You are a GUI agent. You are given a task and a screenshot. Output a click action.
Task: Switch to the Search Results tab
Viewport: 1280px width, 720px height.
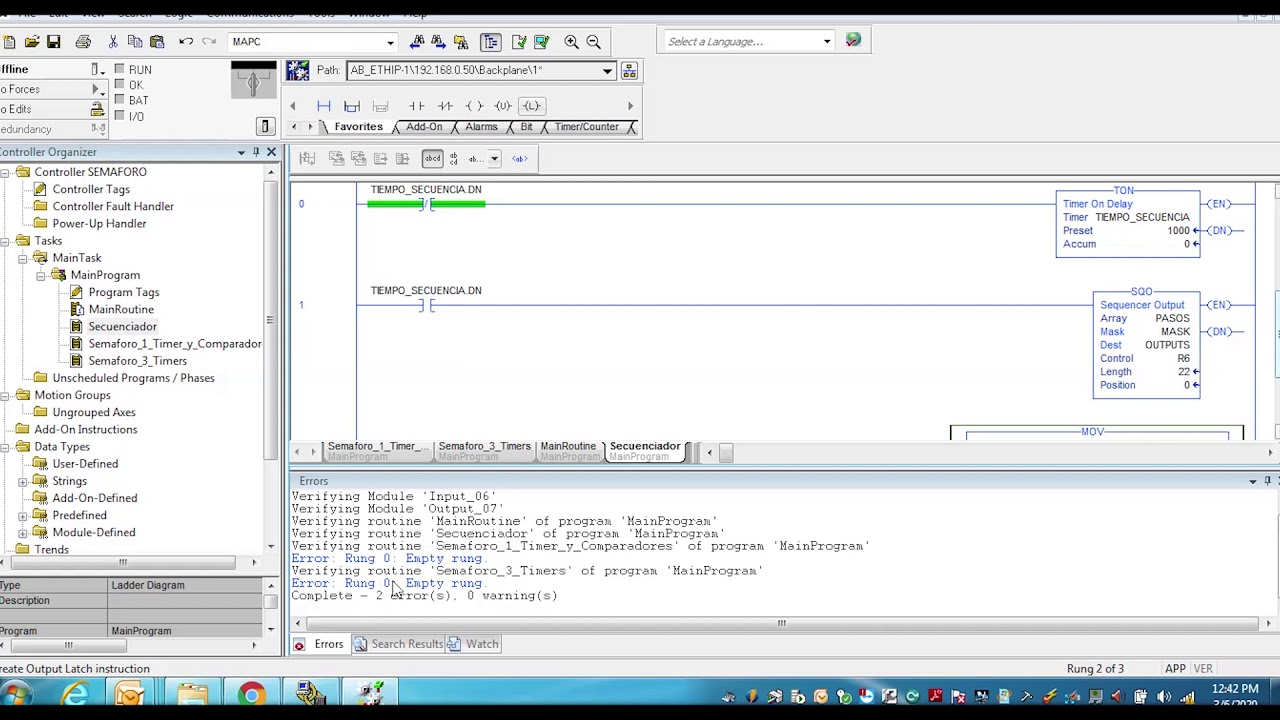398,644
